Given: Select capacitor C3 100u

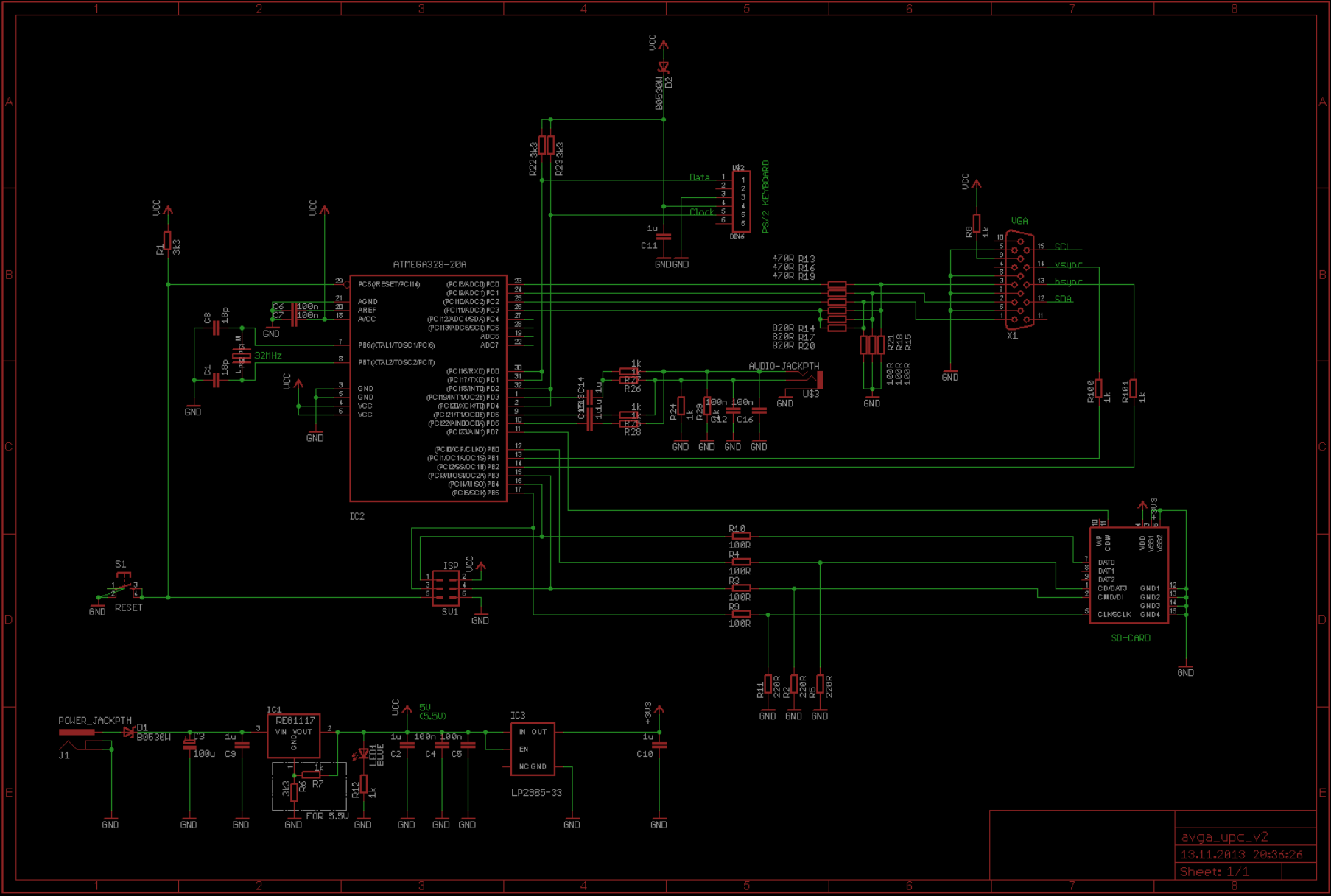Looking at the screenshot, I should click(x=190, y=744).
